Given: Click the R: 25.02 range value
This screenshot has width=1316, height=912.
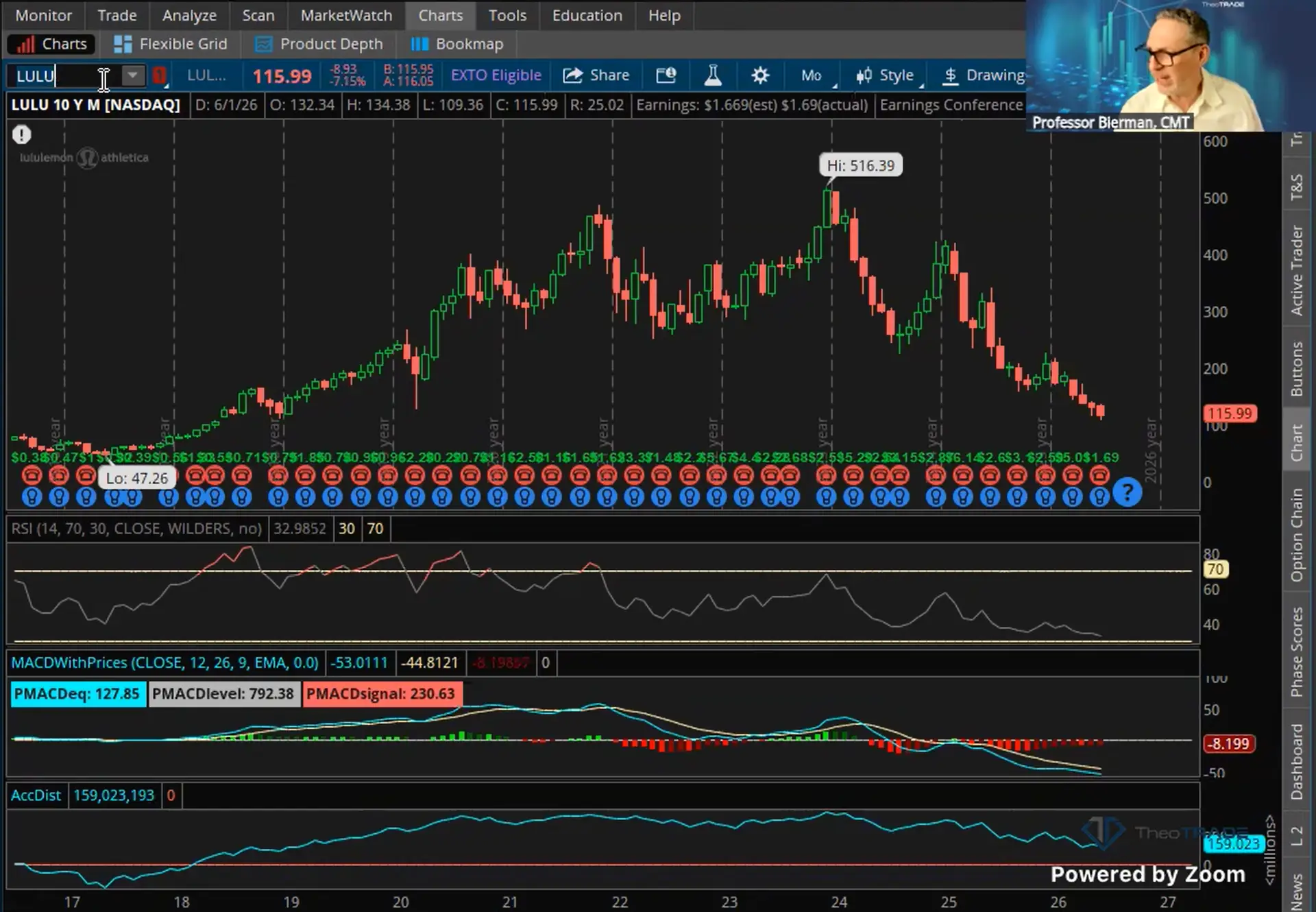Looking at the screenshot, I should pyautogui.click(x=597, y=105).
